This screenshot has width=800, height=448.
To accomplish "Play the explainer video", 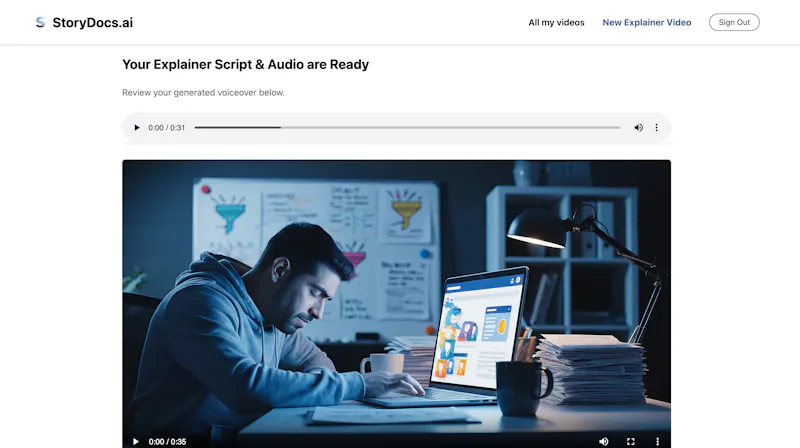I will pos(136,441).
